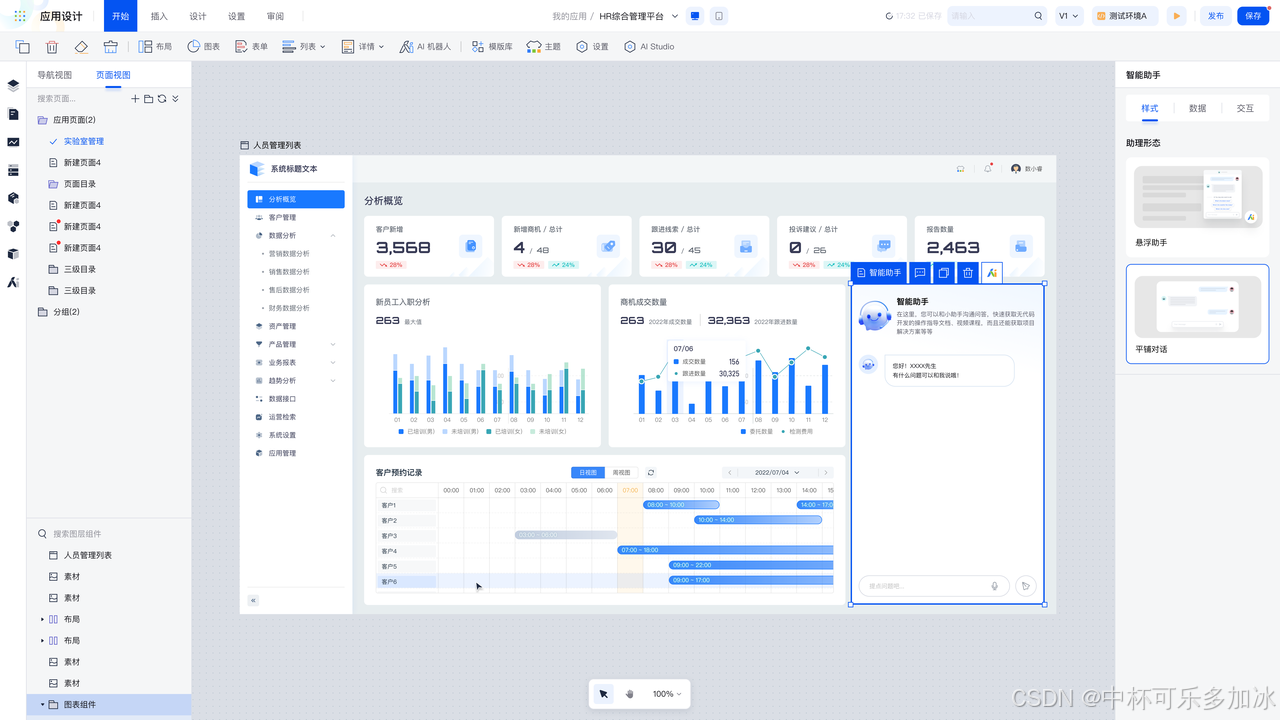The width and height of the screenshot is (1280, 720).
Task: Click the 发布 publish button
Action: coord(1215,16)
